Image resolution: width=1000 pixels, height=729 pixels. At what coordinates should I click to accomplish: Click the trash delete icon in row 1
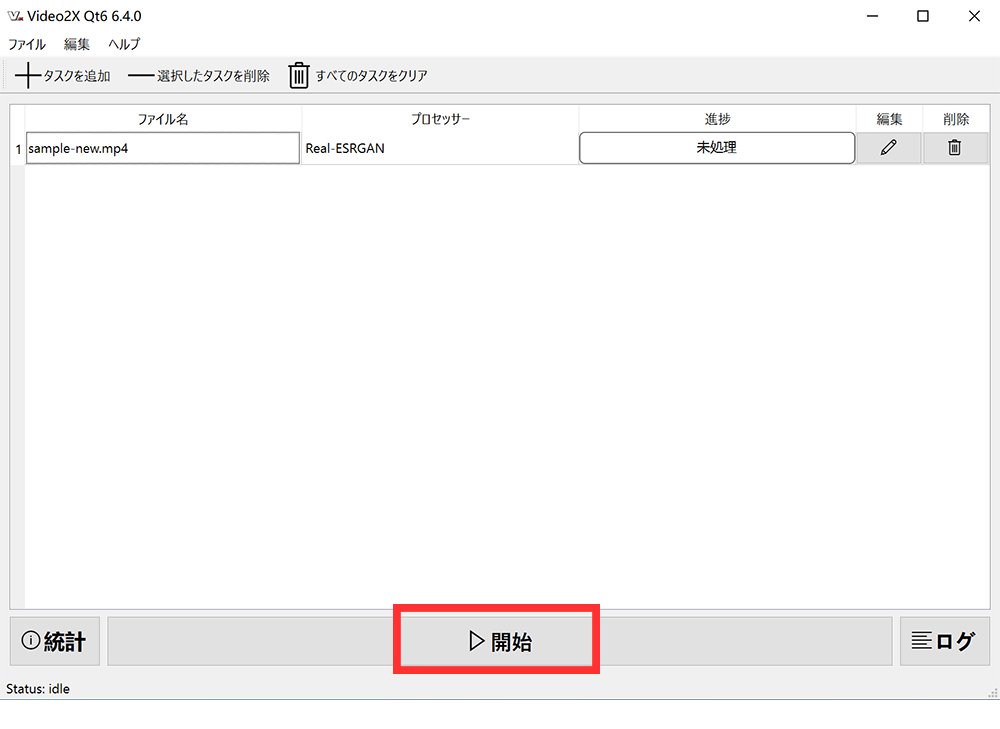coord(955,147)
